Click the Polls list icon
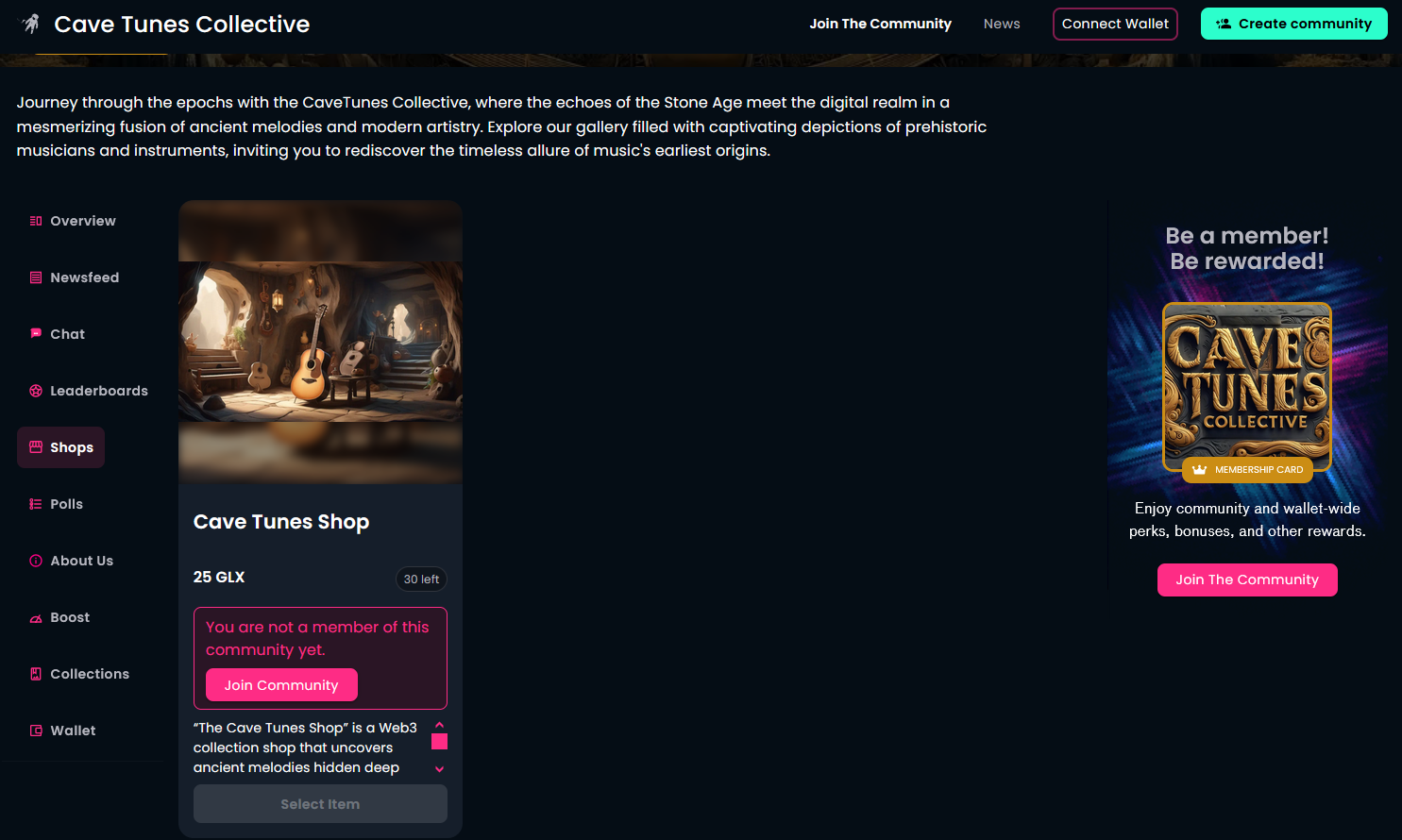 coord(36,504)
